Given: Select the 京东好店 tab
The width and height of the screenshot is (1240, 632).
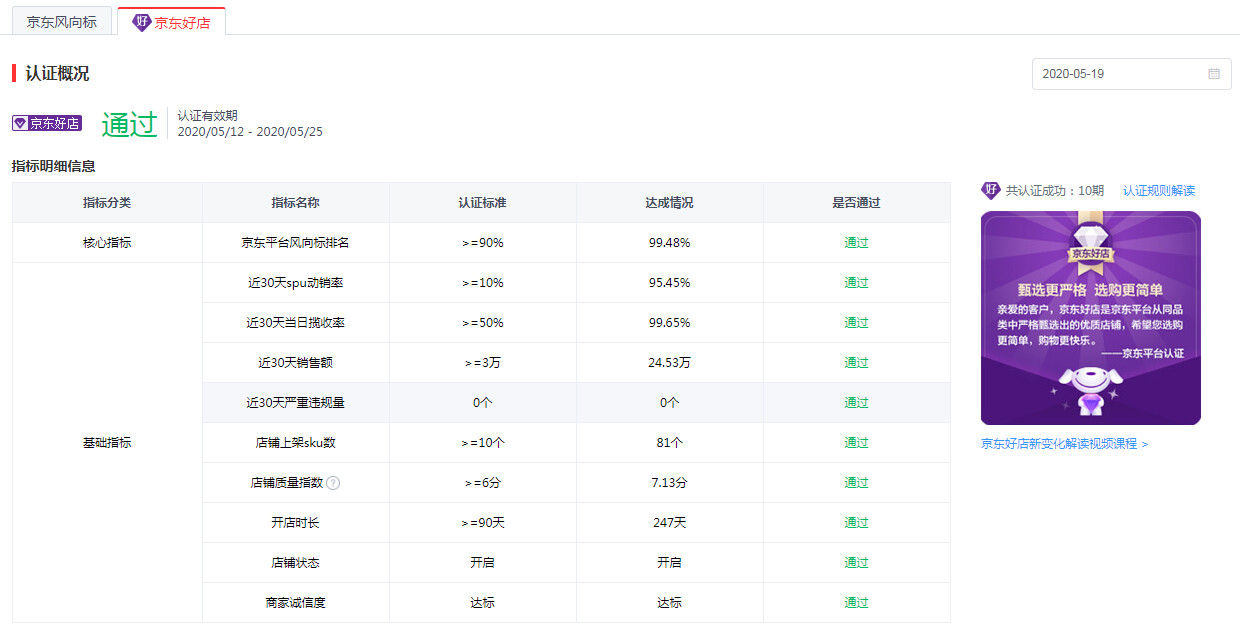Looking at the screenshot, I should tap(171, 21).
